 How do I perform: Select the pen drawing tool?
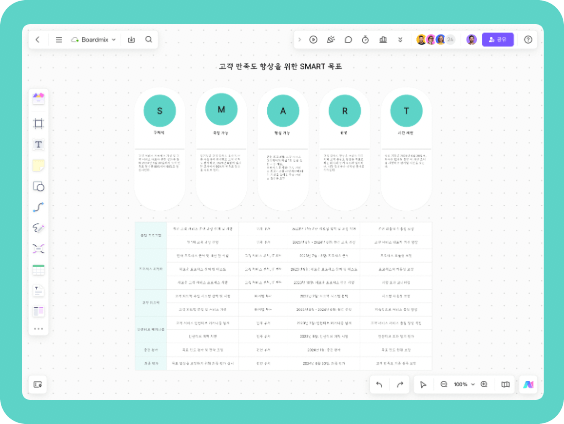(38, 228)
